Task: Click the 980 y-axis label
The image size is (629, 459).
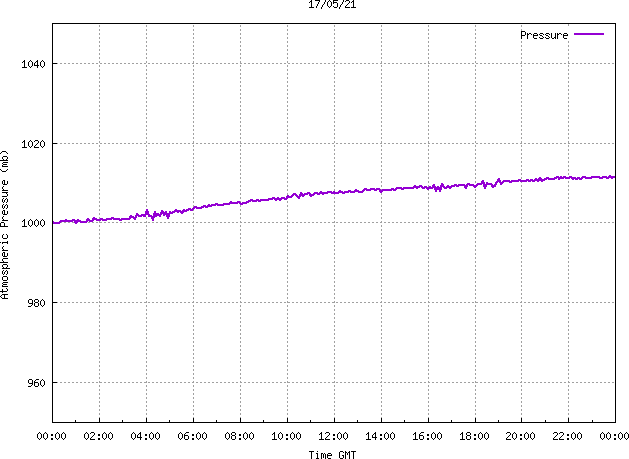Action: (37, 303)
